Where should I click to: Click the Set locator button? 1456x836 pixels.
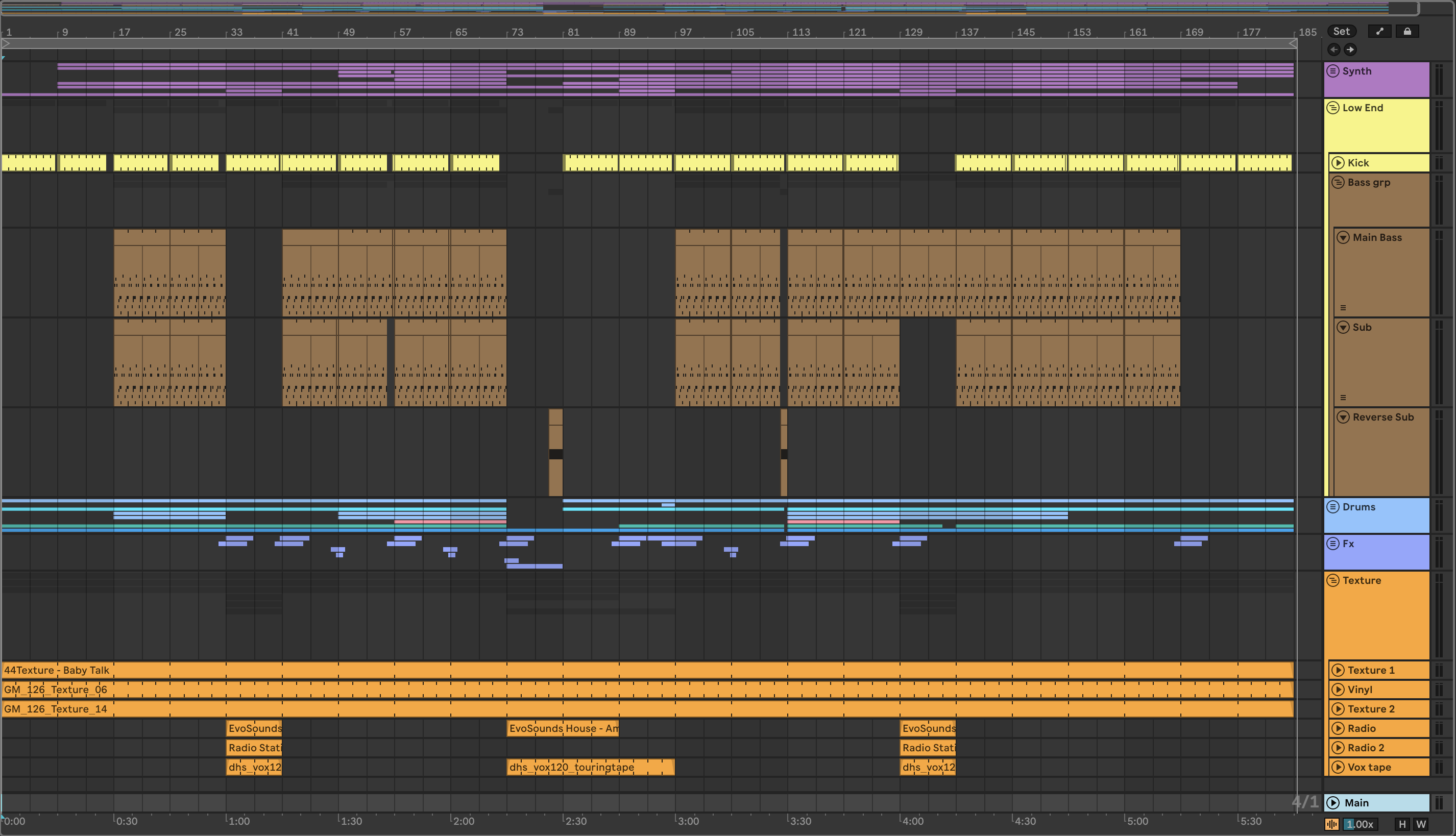tap(1341, 32)
